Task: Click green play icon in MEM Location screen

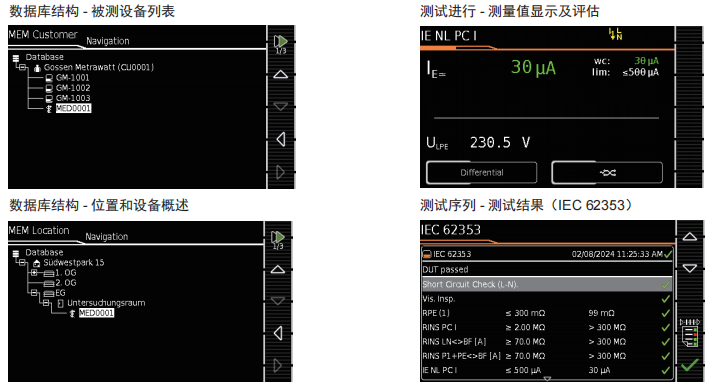Action: [x=278, y=238]
